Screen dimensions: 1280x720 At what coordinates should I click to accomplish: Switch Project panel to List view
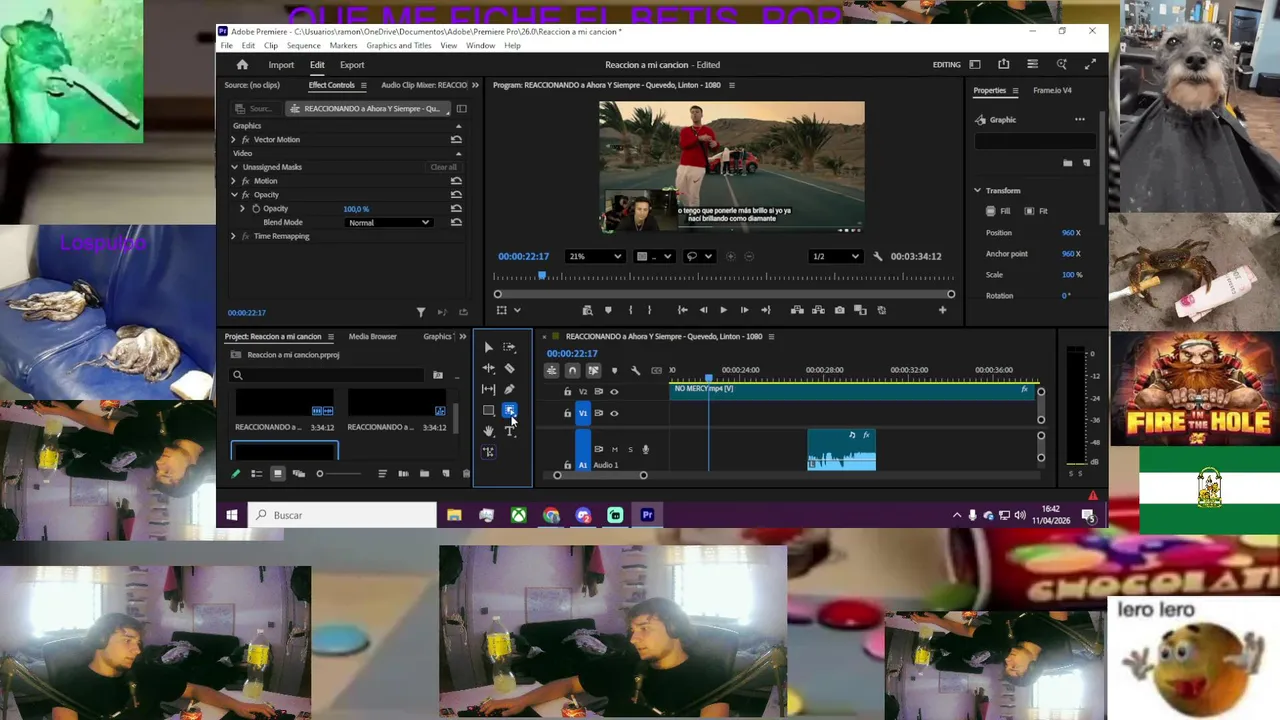coord(257,474)
